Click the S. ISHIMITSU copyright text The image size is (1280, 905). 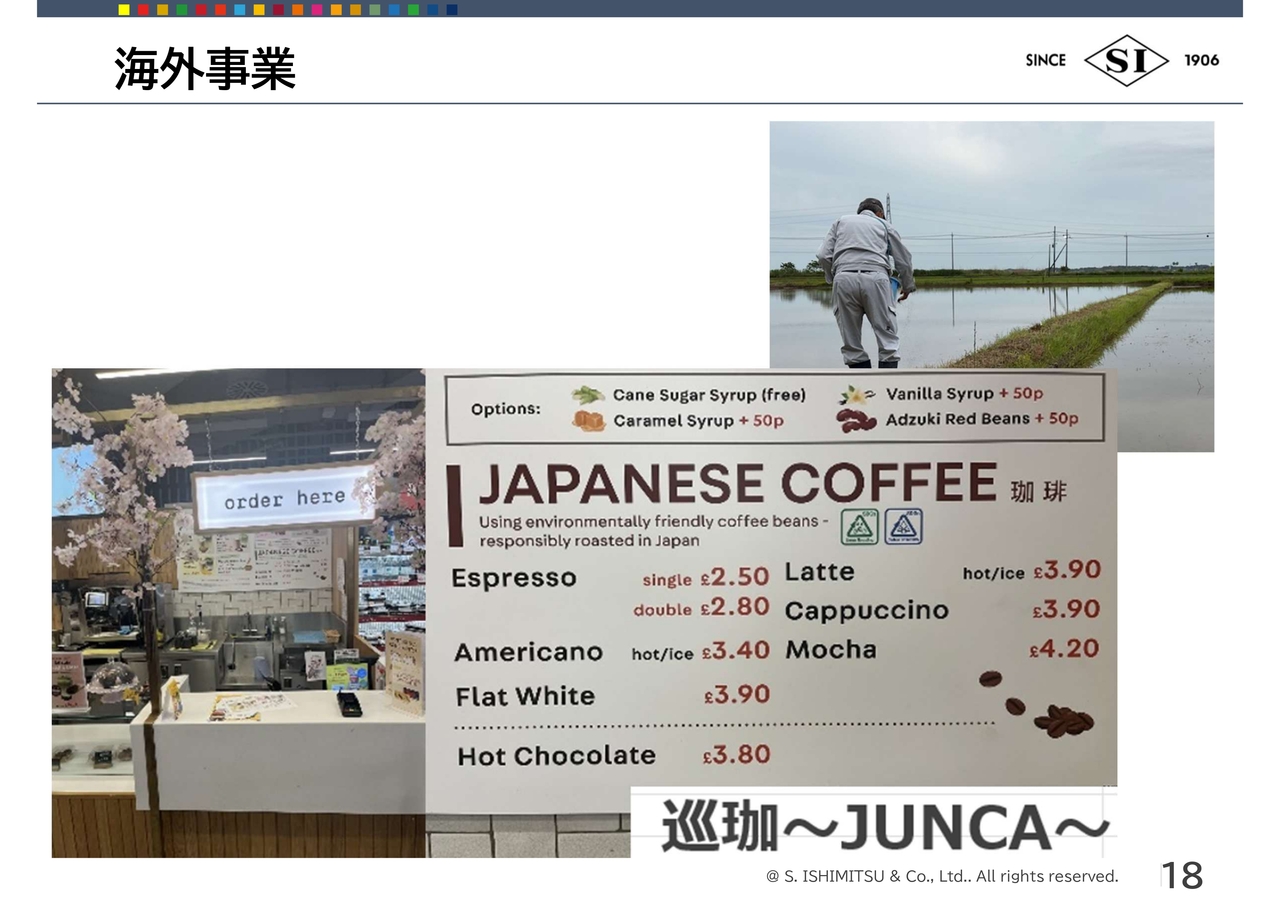[941, 877]
